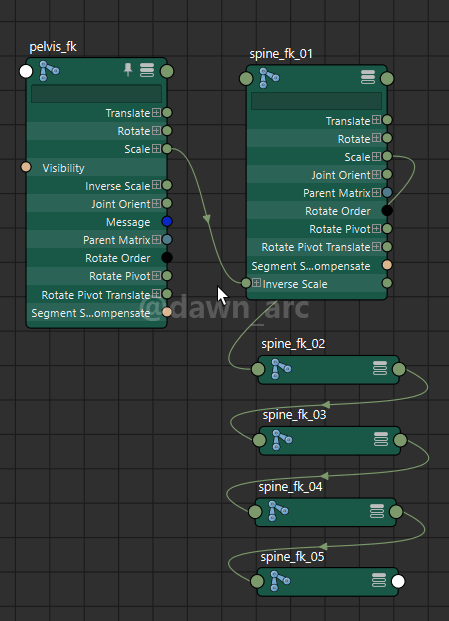Click the joint icon on spine_fk_04 node
This screenshot has width=449, height=621.
tap(278, 511)
